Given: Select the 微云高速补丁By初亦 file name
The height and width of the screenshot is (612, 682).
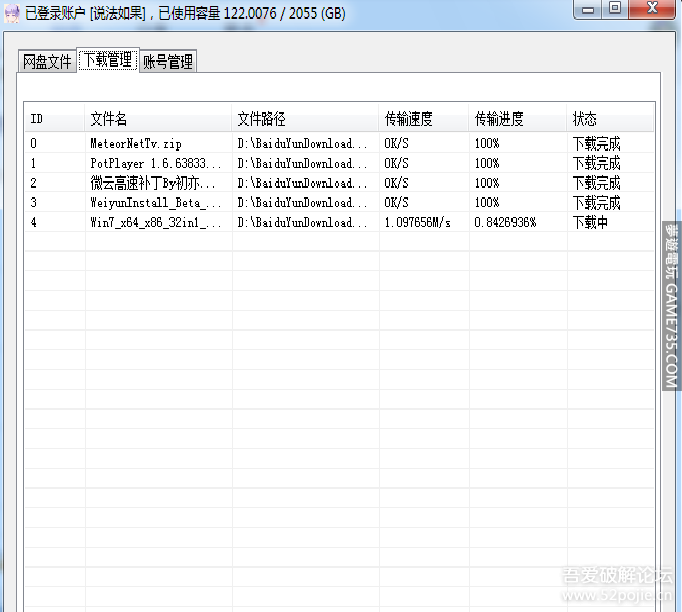Looking at the screenshot, I should 152,183.
